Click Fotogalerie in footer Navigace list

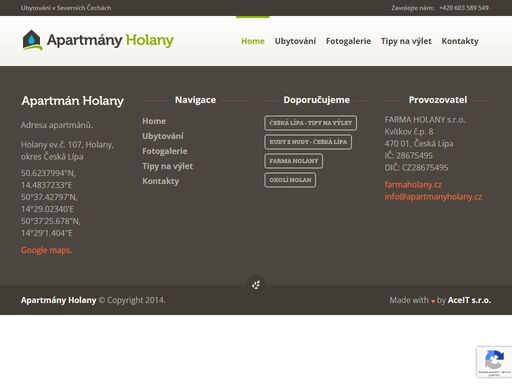tap(165, 151)
